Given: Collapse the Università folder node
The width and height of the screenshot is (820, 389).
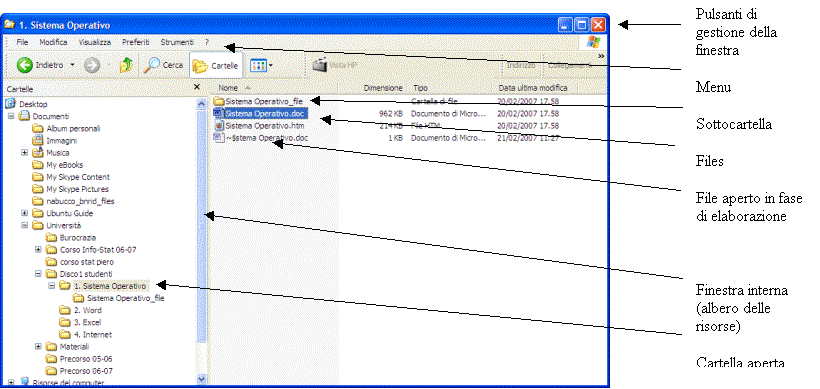Looking at the screenshot, I should [x=25, y=225].
